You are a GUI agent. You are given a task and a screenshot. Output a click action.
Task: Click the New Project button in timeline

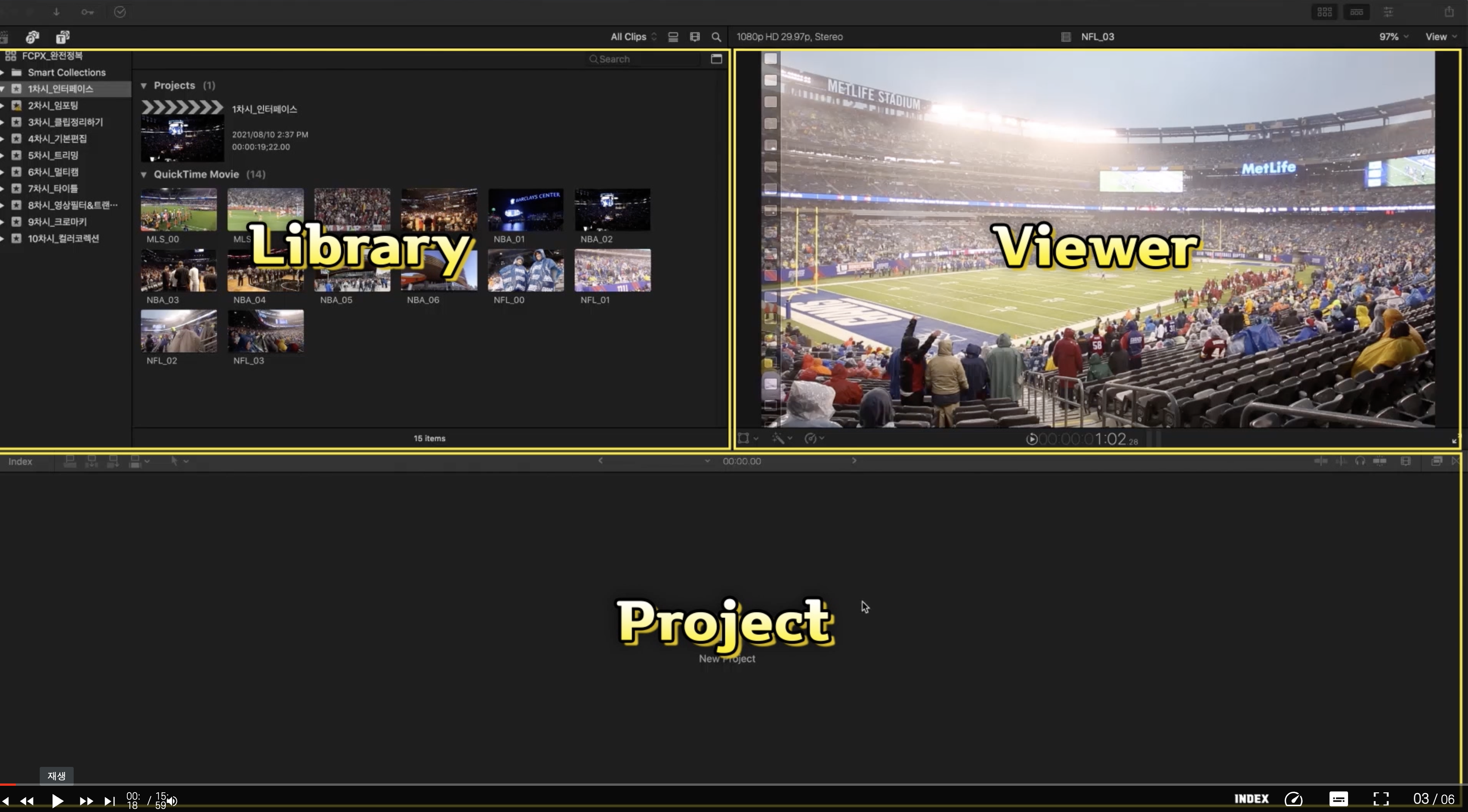pyautogui.click(x=727, y=659)
